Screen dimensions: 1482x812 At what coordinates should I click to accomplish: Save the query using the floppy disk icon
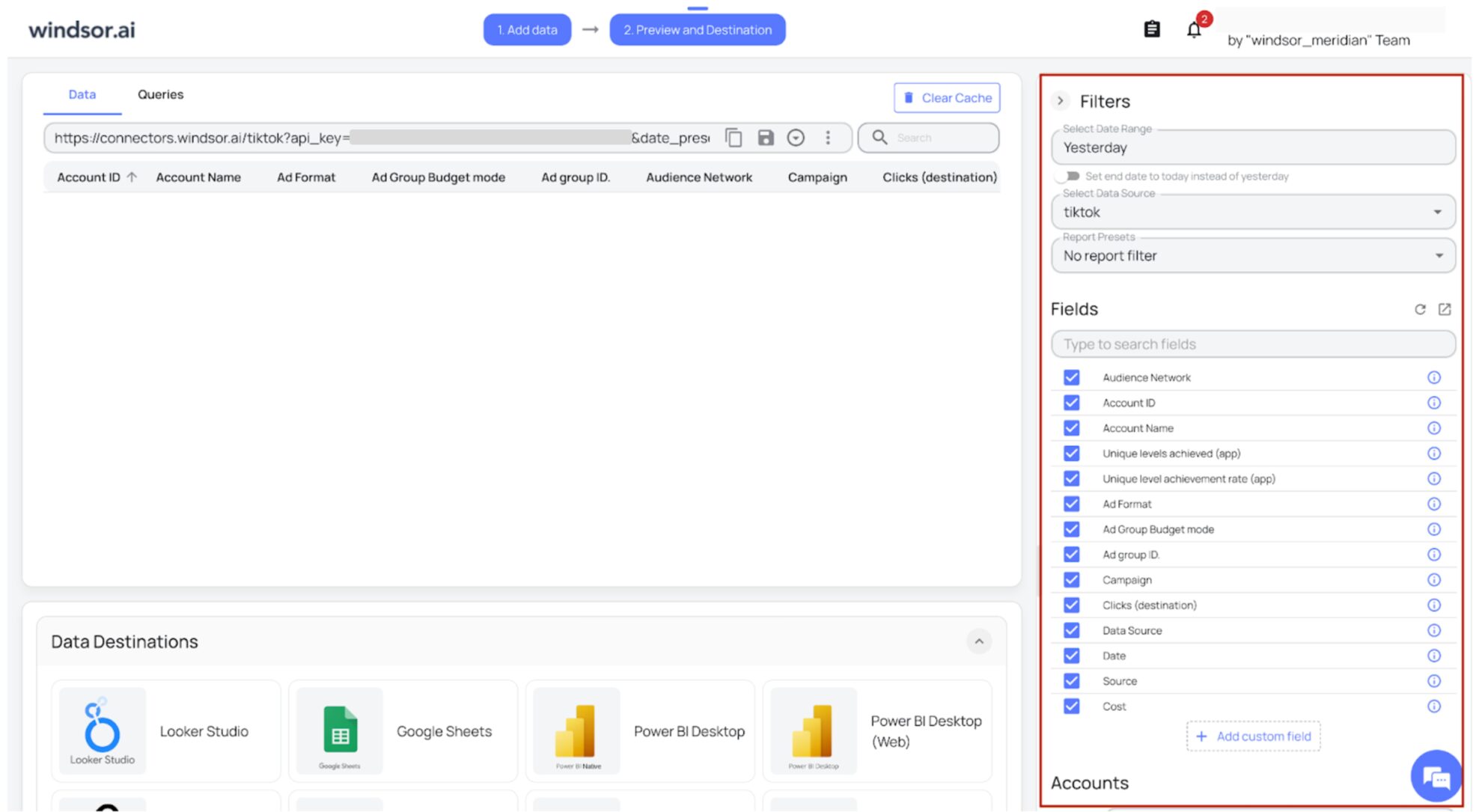pos(765,138)
